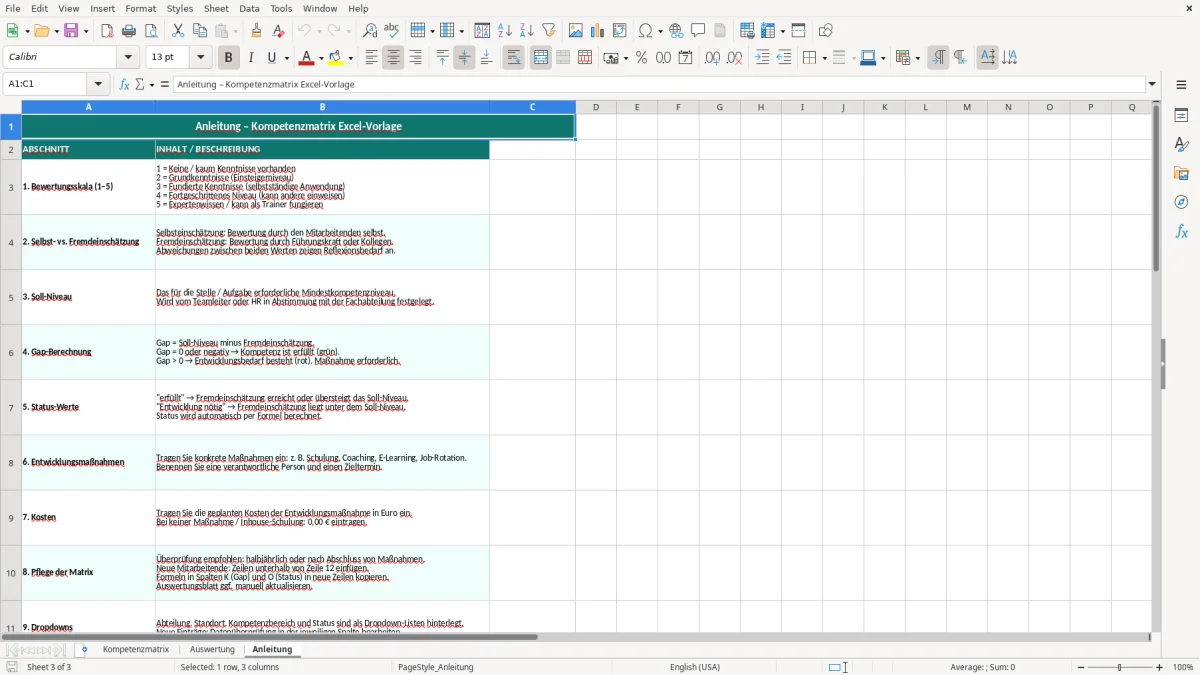Screen dimensions: 1200x675
Task: Open the Sidebar Properties panel
Action: [1181, 116]
